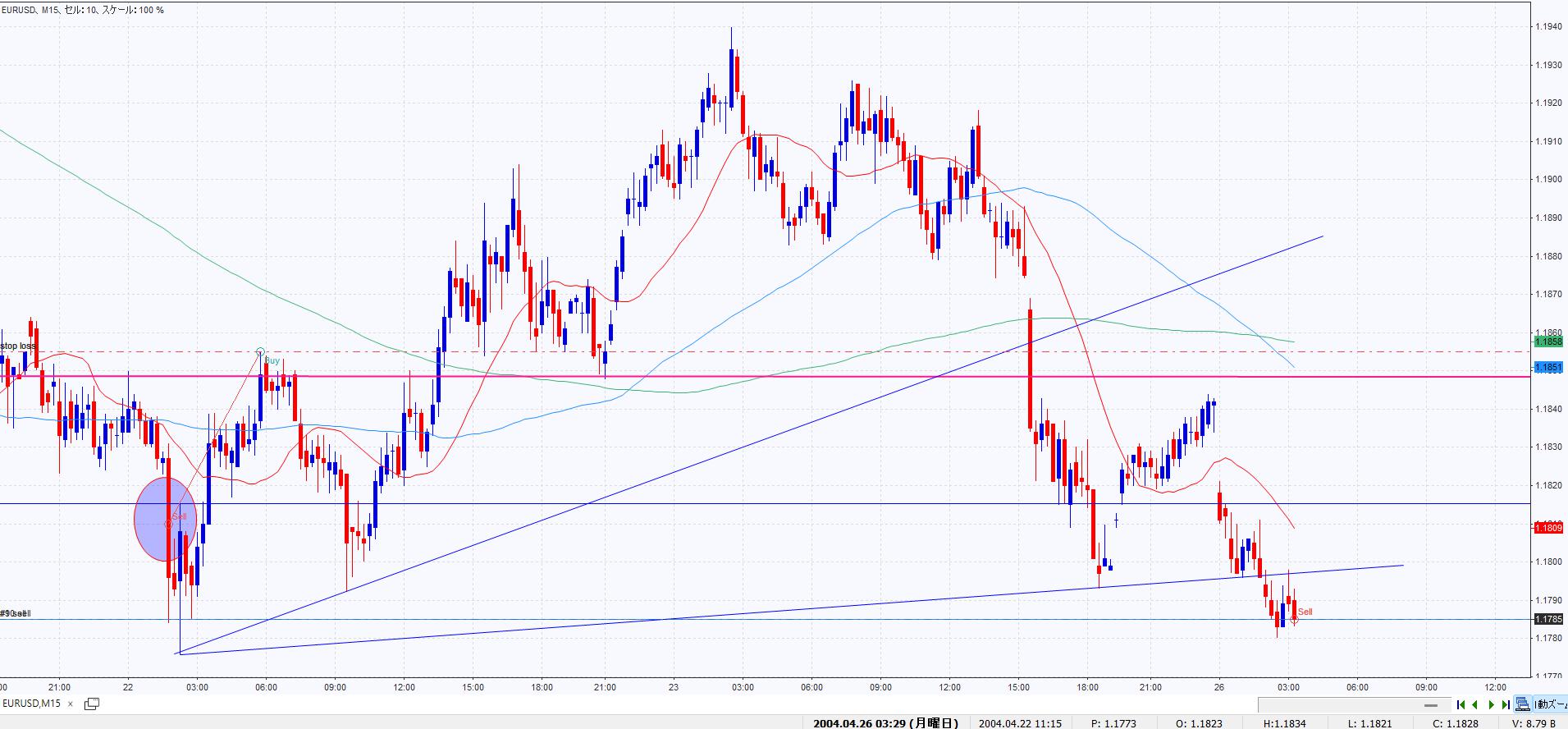
Task: Step back one bar with left arrow
Action: click(1475, 704)
